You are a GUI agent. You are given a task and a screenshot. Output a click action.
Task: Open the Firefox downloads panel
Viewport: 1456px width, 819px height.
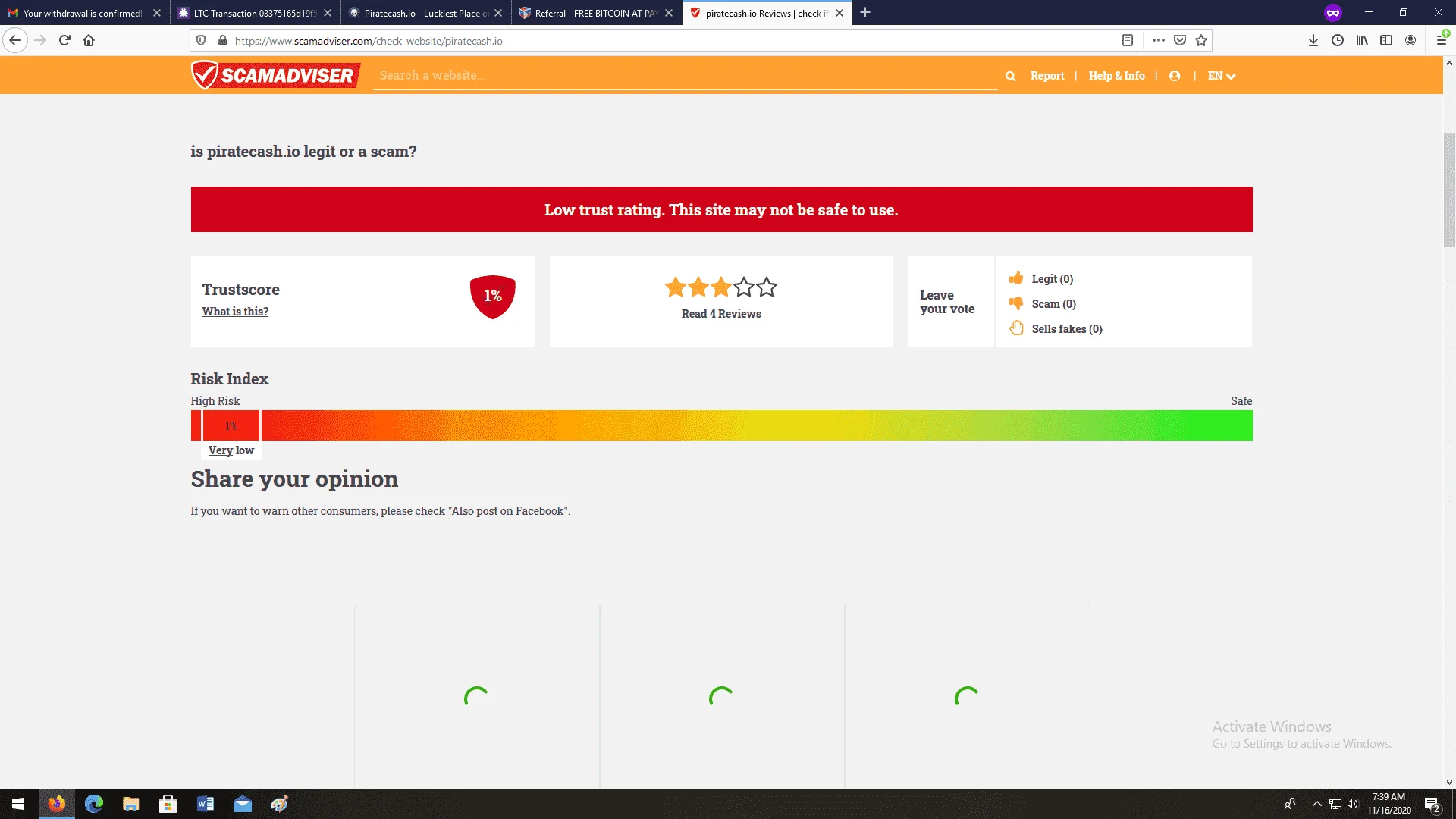1313,41
